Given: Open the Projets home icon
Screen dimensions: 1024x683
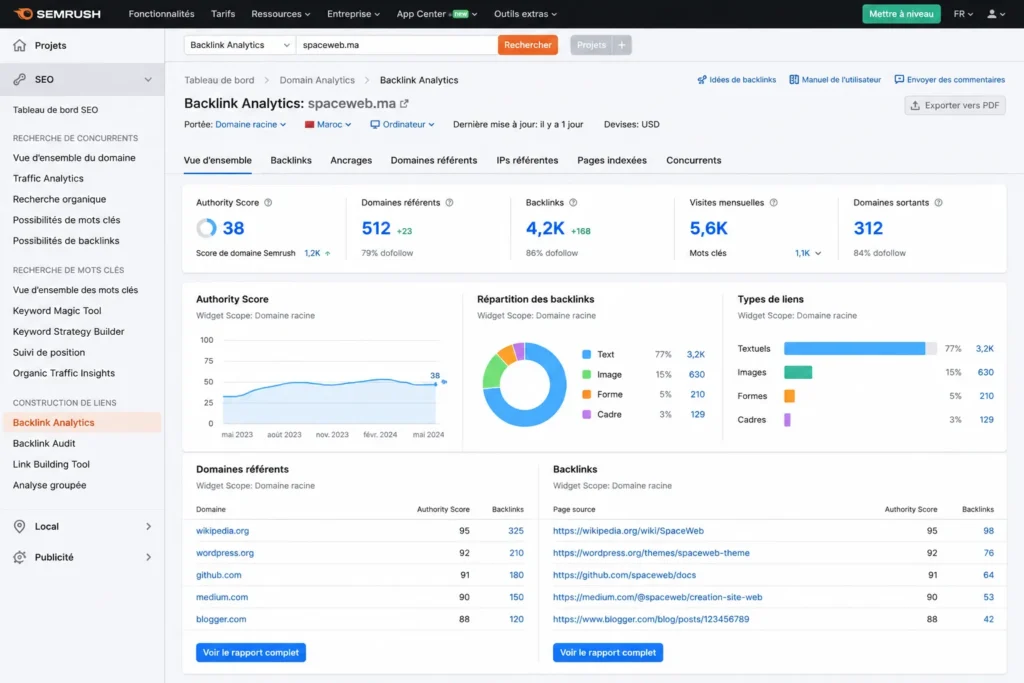Looking at the screenshot, I should point(20,45).
